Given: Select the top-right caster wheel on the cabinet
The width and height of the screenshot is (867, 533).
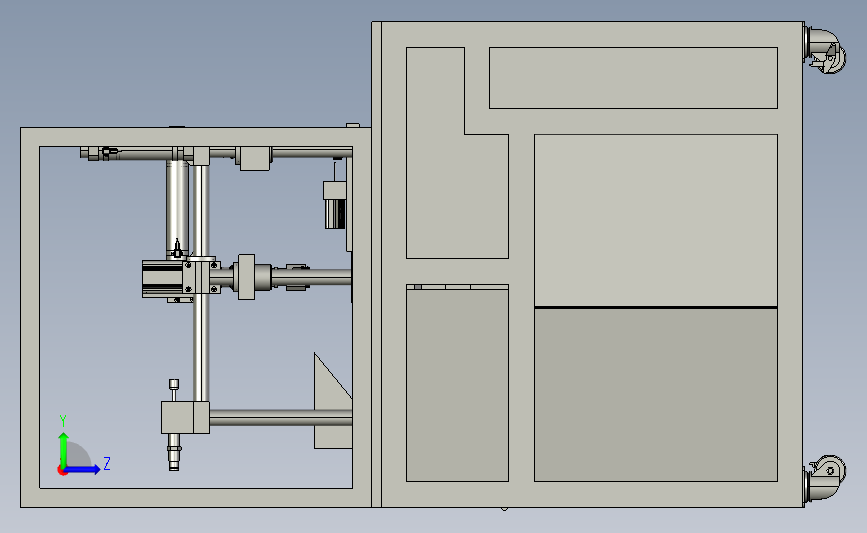Looking at the screenshot, I should coord(825,50).
